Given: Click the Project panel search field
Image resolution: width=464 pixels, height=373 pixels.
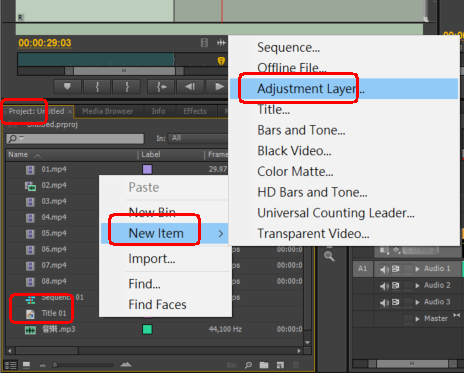Looking at the screenshot, I should 75,138.
